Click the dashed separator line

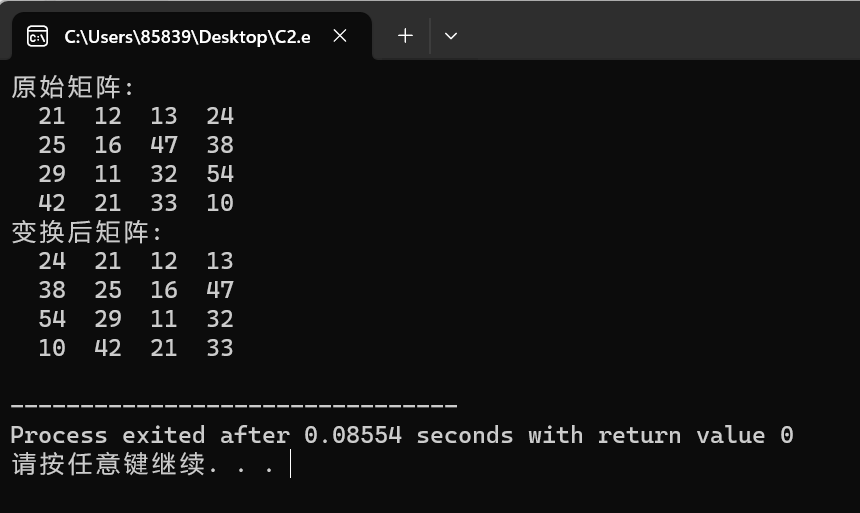(x=234, y=406)
